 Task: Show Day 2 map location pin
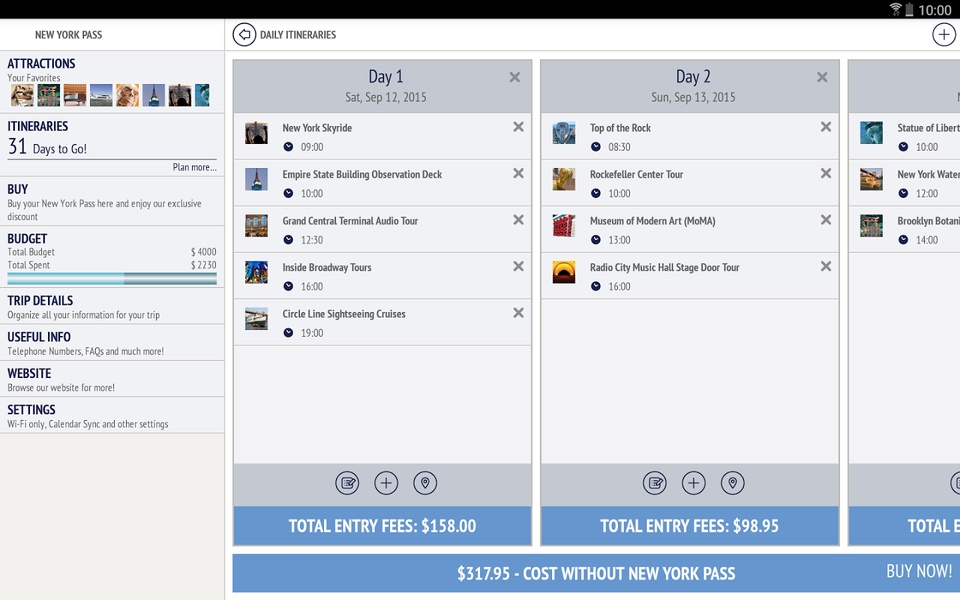coord(732,483)
